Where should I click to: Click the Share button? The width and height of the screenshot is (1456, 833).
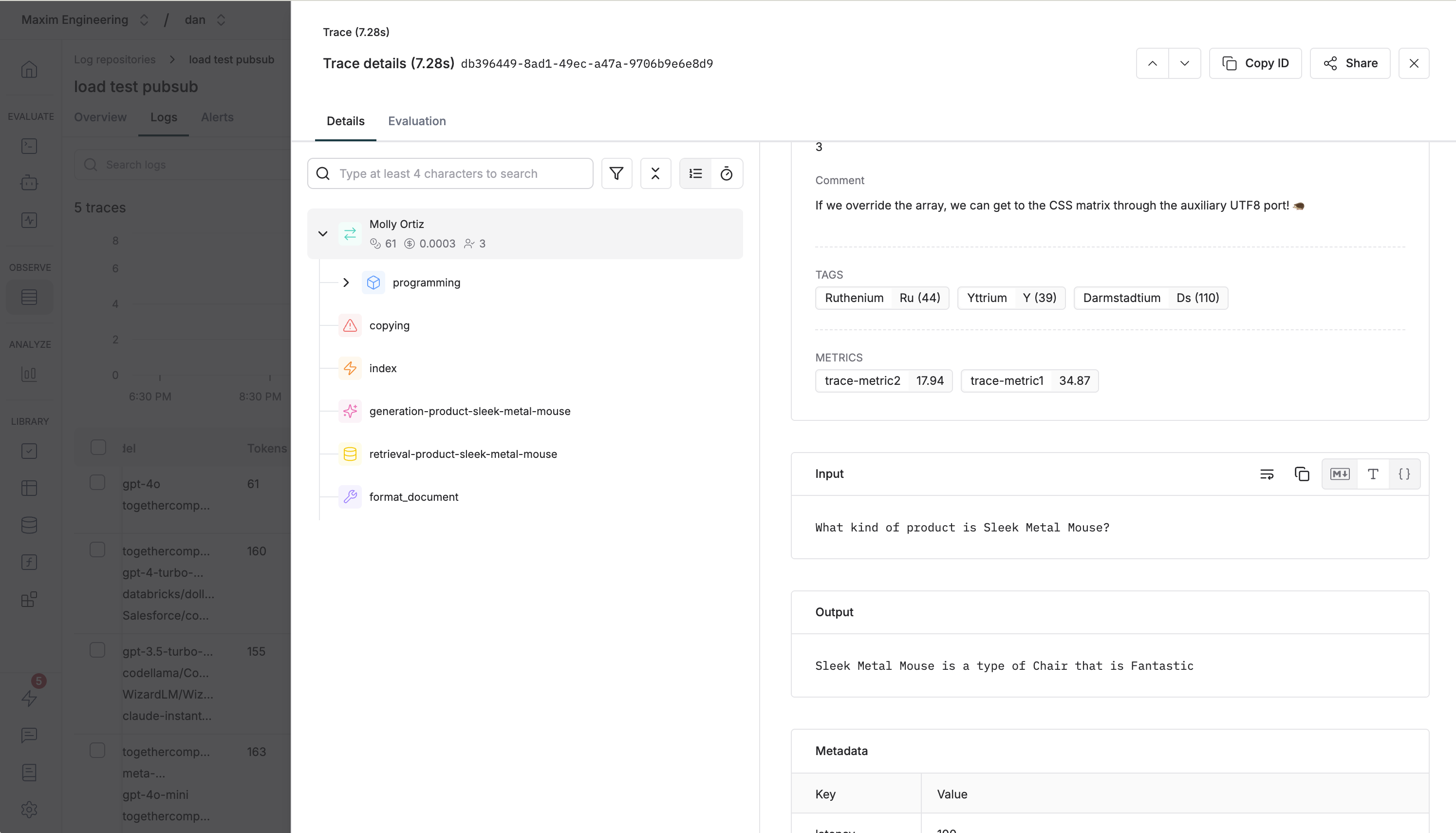[x=1350, y=63]
